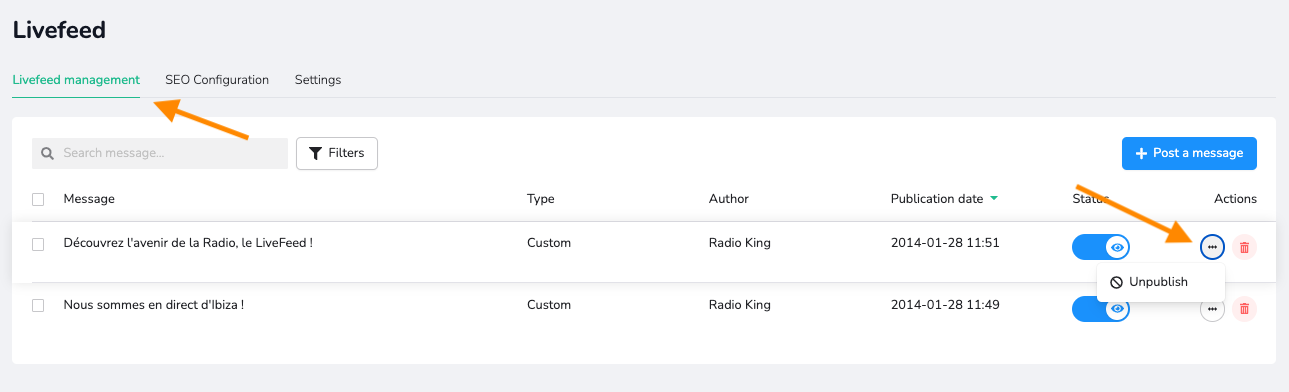Viewport: 1289px width, 392px height.
Task: Sort by the Publication date arrow
Action: [x=993, y=198]
